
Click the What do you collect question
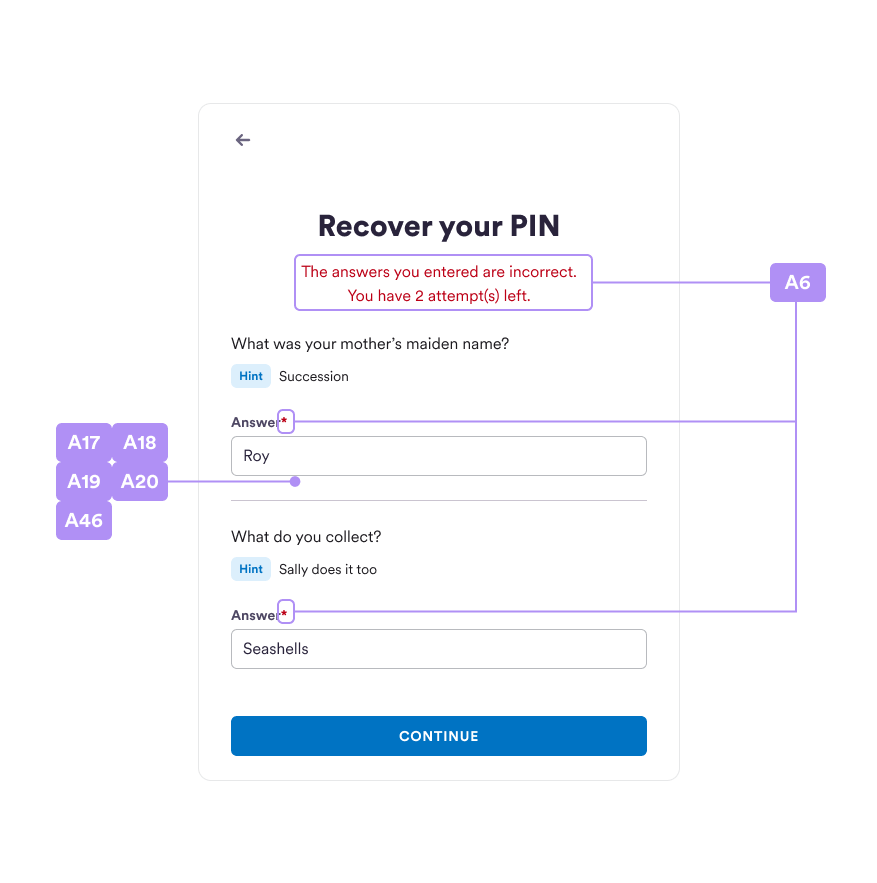click(306, 537)
